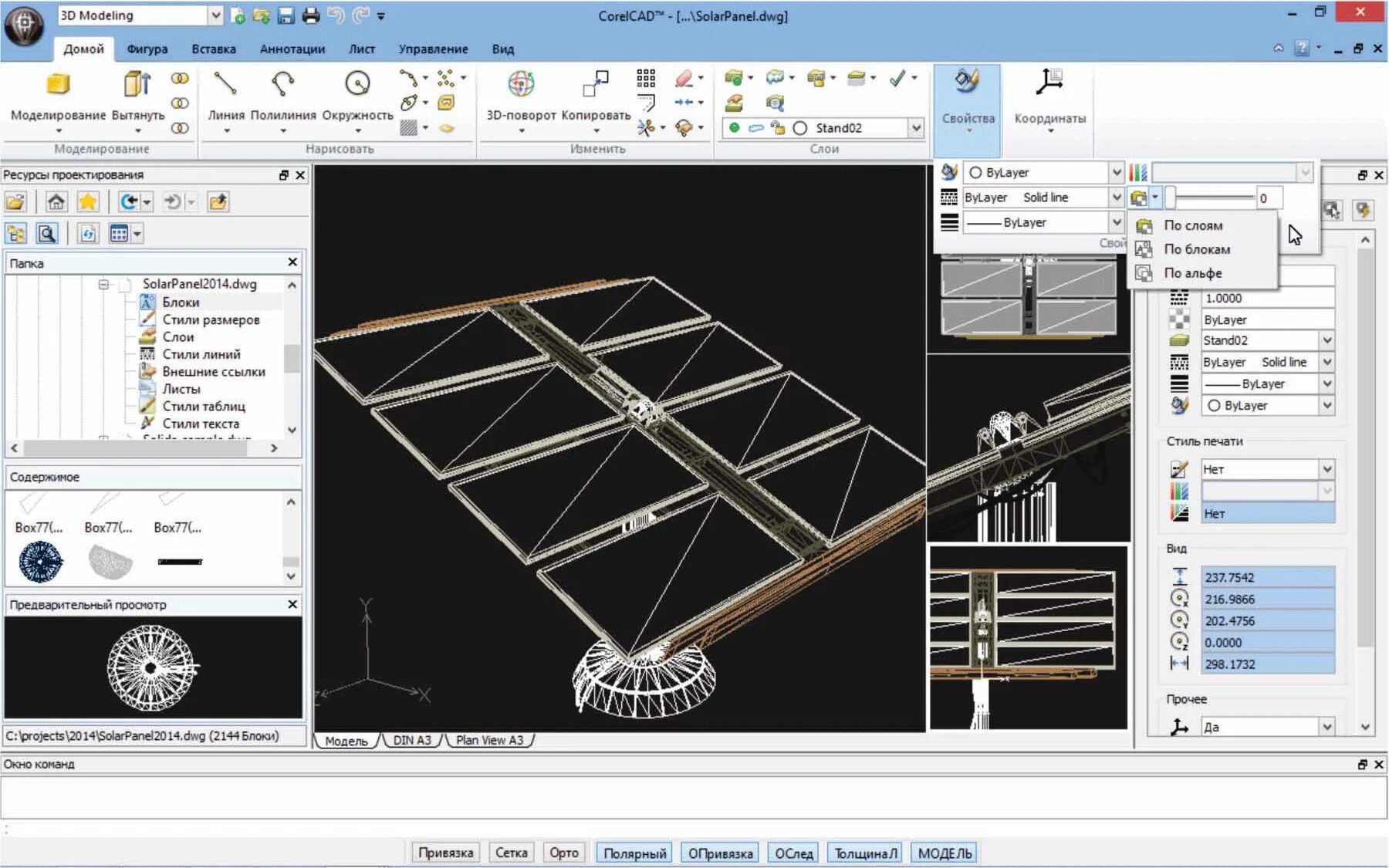The image size is (1389, 868).
Task: Click the command window input area
Action: 693,797
